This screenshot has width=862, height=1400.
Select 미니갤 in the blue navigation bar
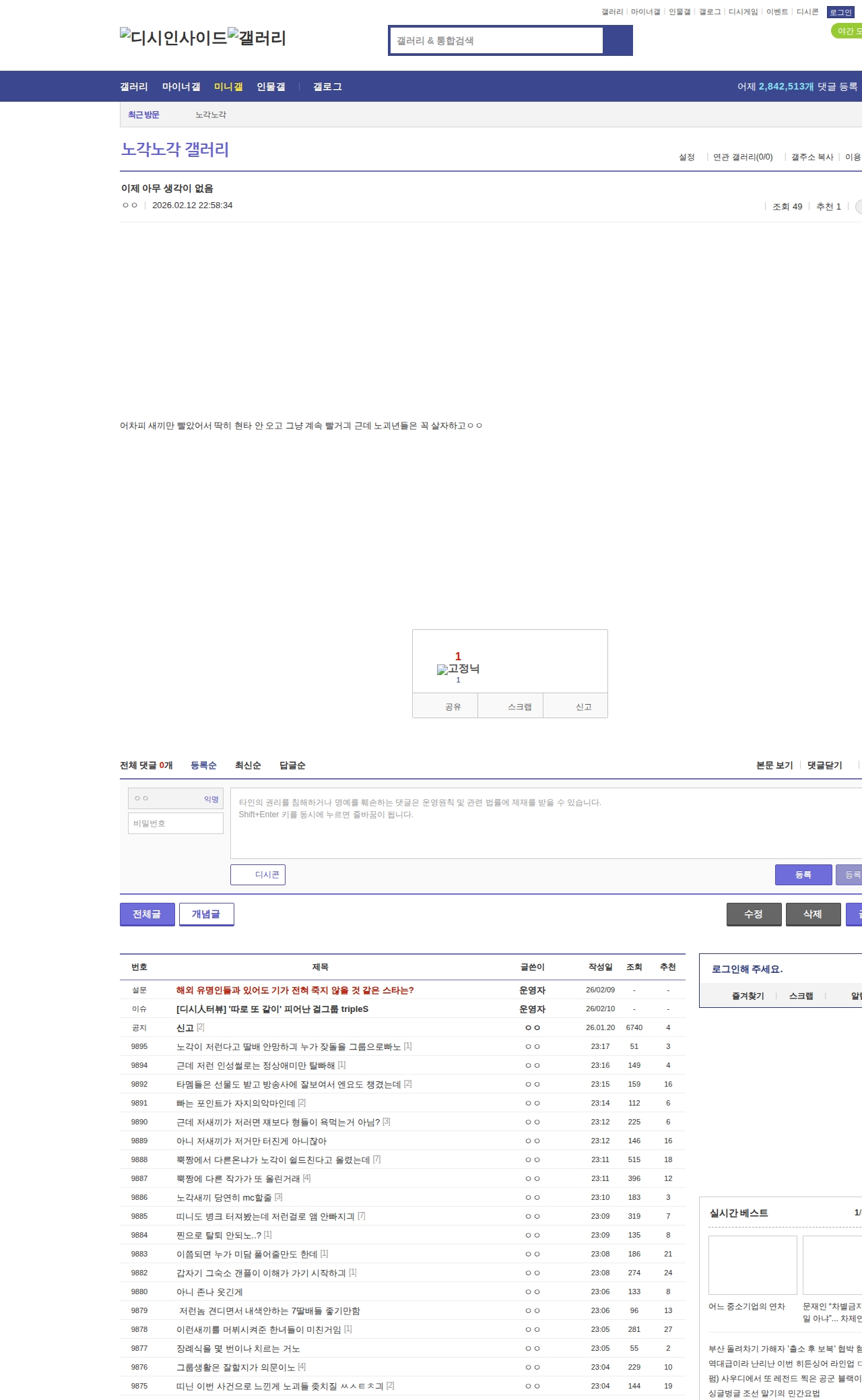tap(228, 87)
